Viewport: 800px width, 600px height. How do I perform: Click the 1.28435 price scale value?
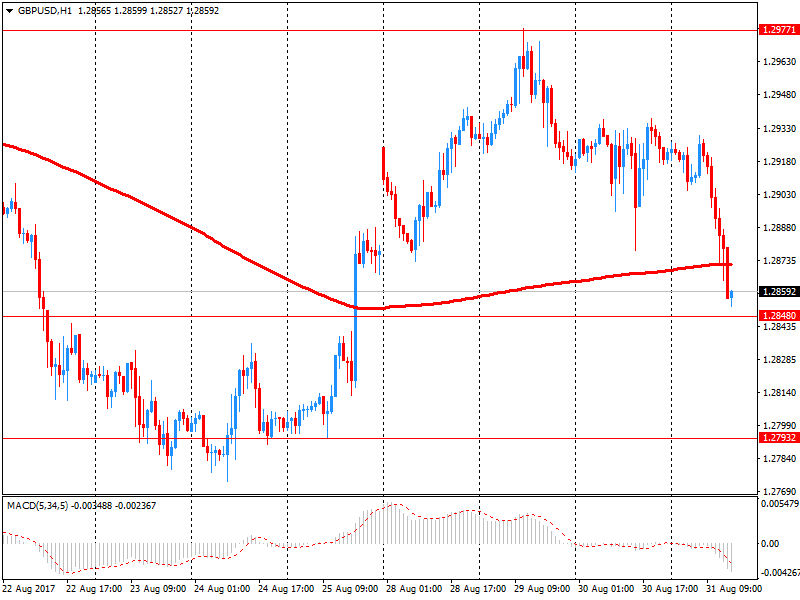(x=779, y=327)
